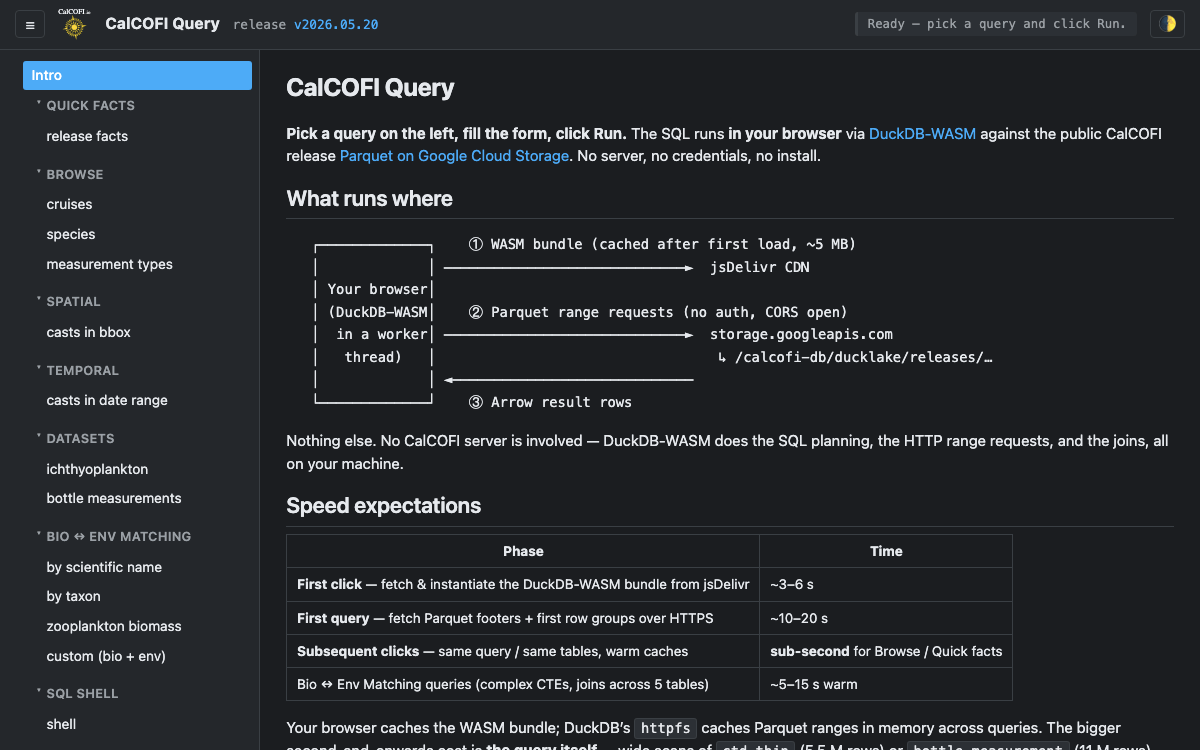Follow Parquet on Google Cloud Storage link

tap(454, 156)
